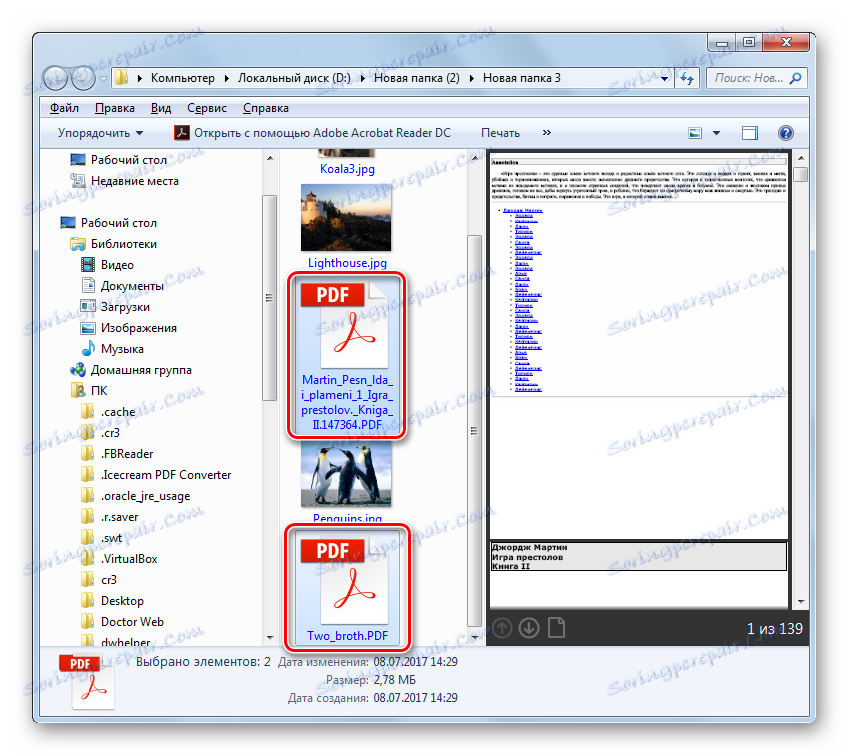This screenshot has width=849, height=756.
Task: Click the change view icon
Action: [695, 133]
